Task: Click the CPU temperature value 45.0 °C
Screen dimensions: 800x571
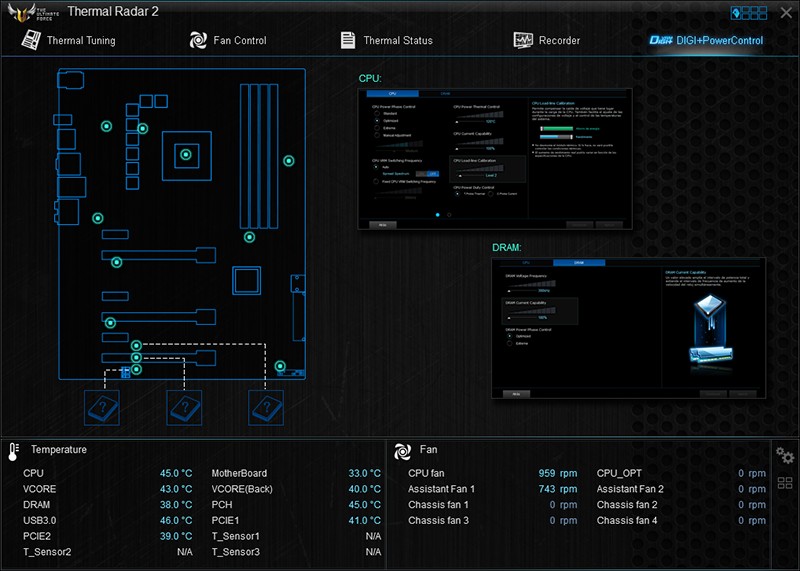Action: [x=176, y=473]
